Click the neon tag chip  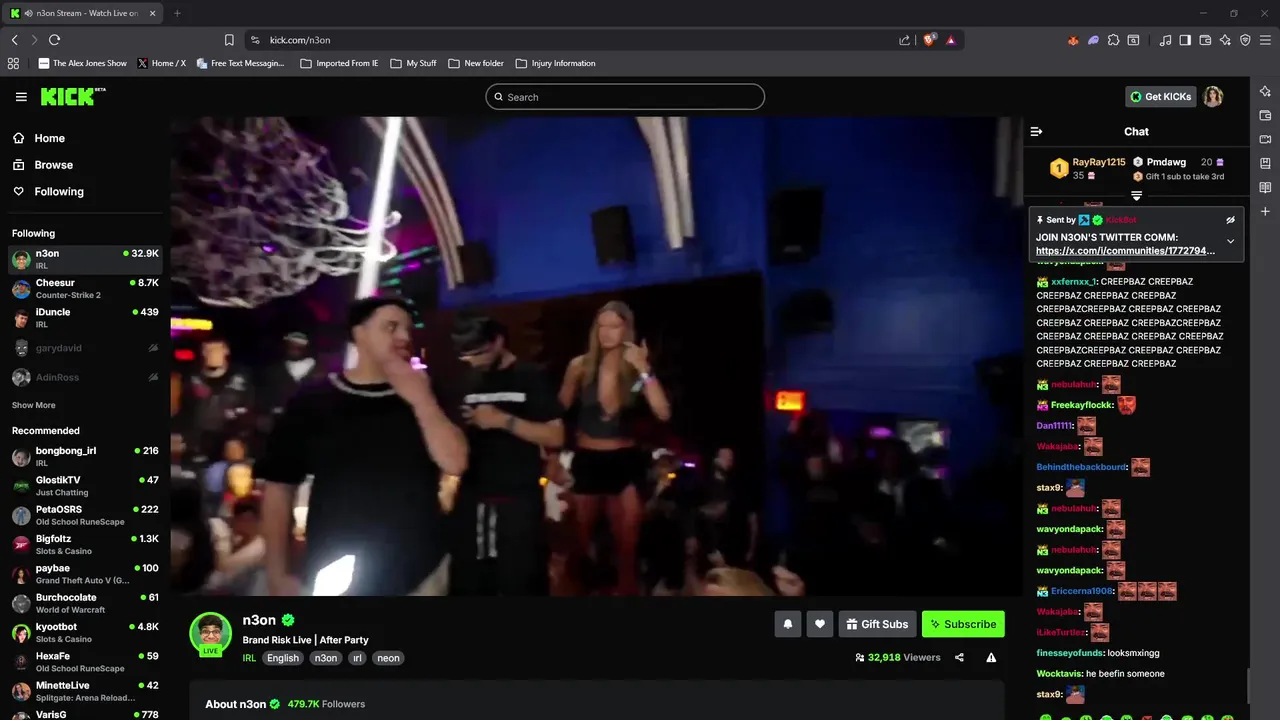coord(389,658)
